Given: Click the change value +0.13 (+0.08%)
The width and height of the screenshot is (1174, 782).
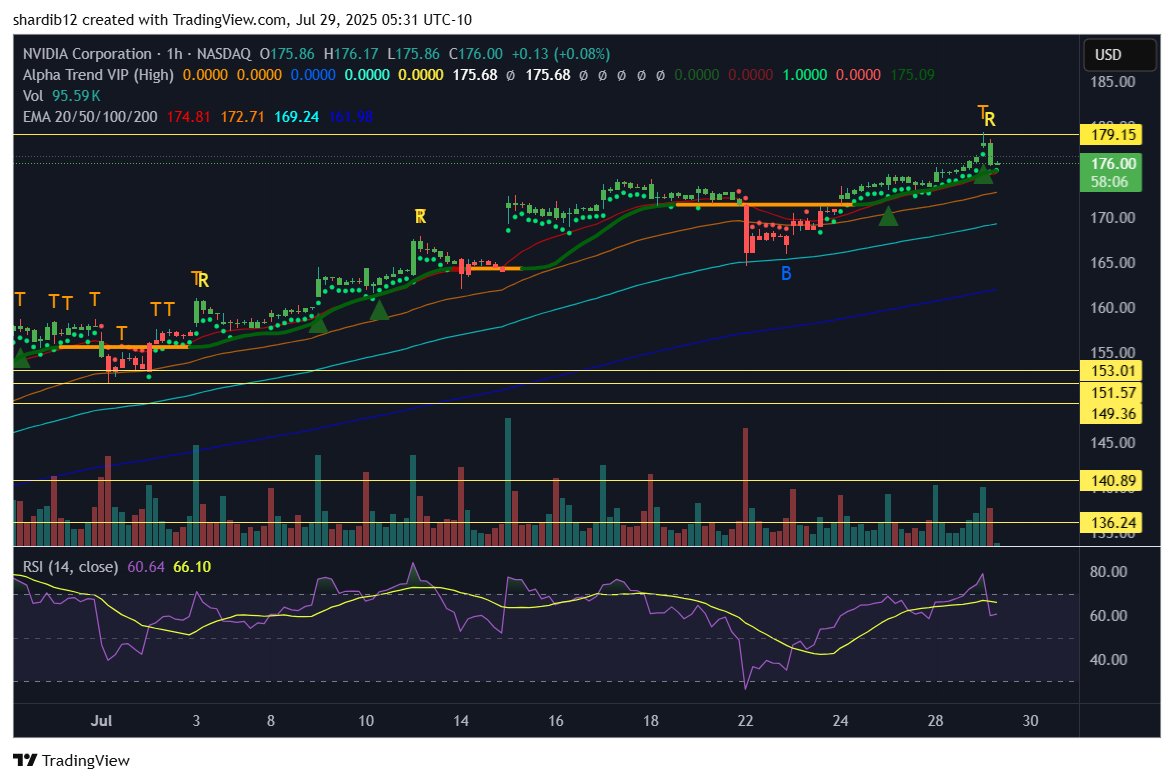Looking at the screenshot, I should [561, 54].
